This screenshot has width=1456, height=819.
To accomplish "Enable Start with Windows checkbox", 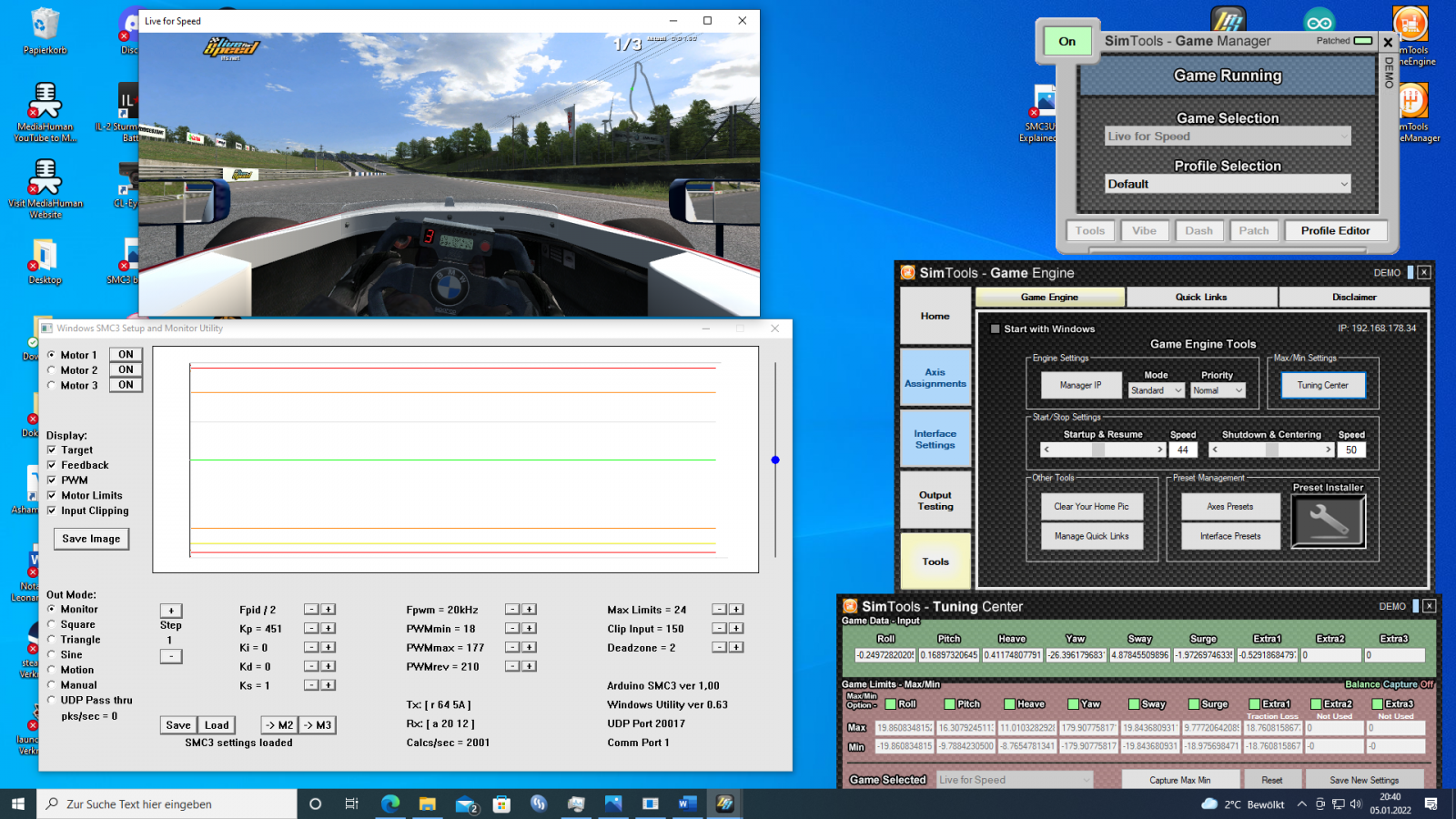I will point(996,329).
